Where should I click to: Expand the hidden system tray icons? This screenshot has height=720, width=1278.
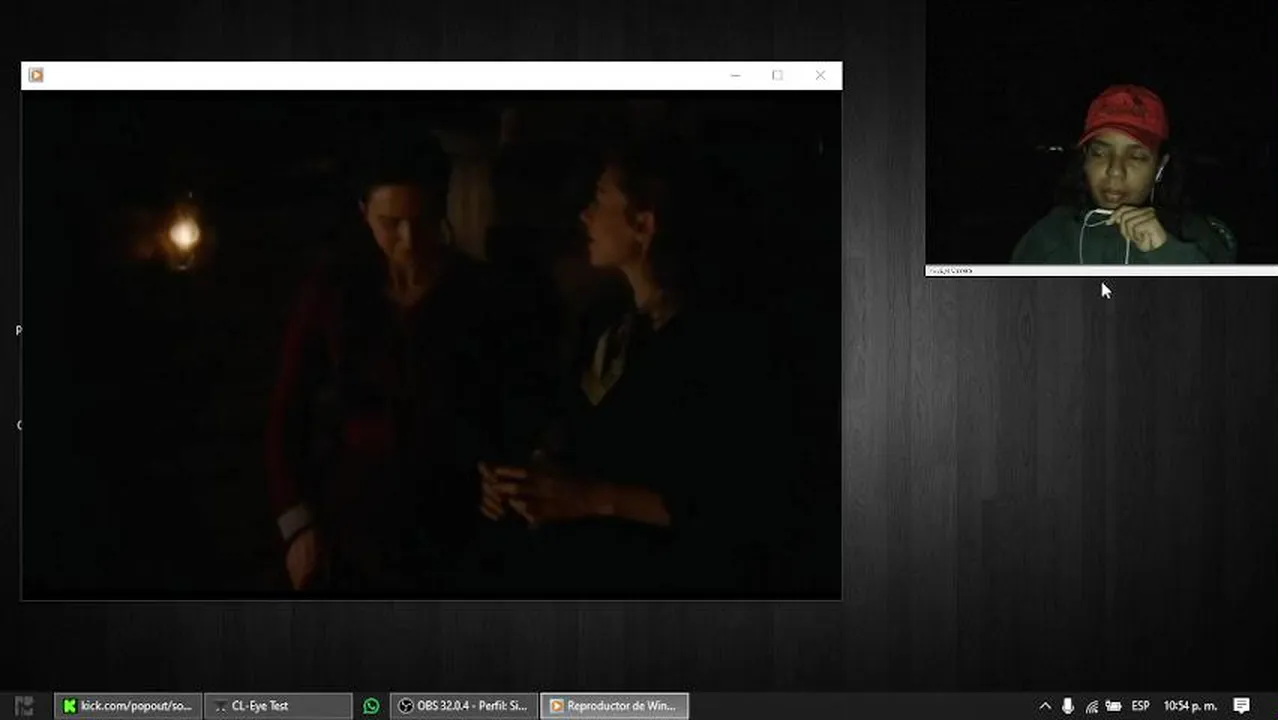1045,706
